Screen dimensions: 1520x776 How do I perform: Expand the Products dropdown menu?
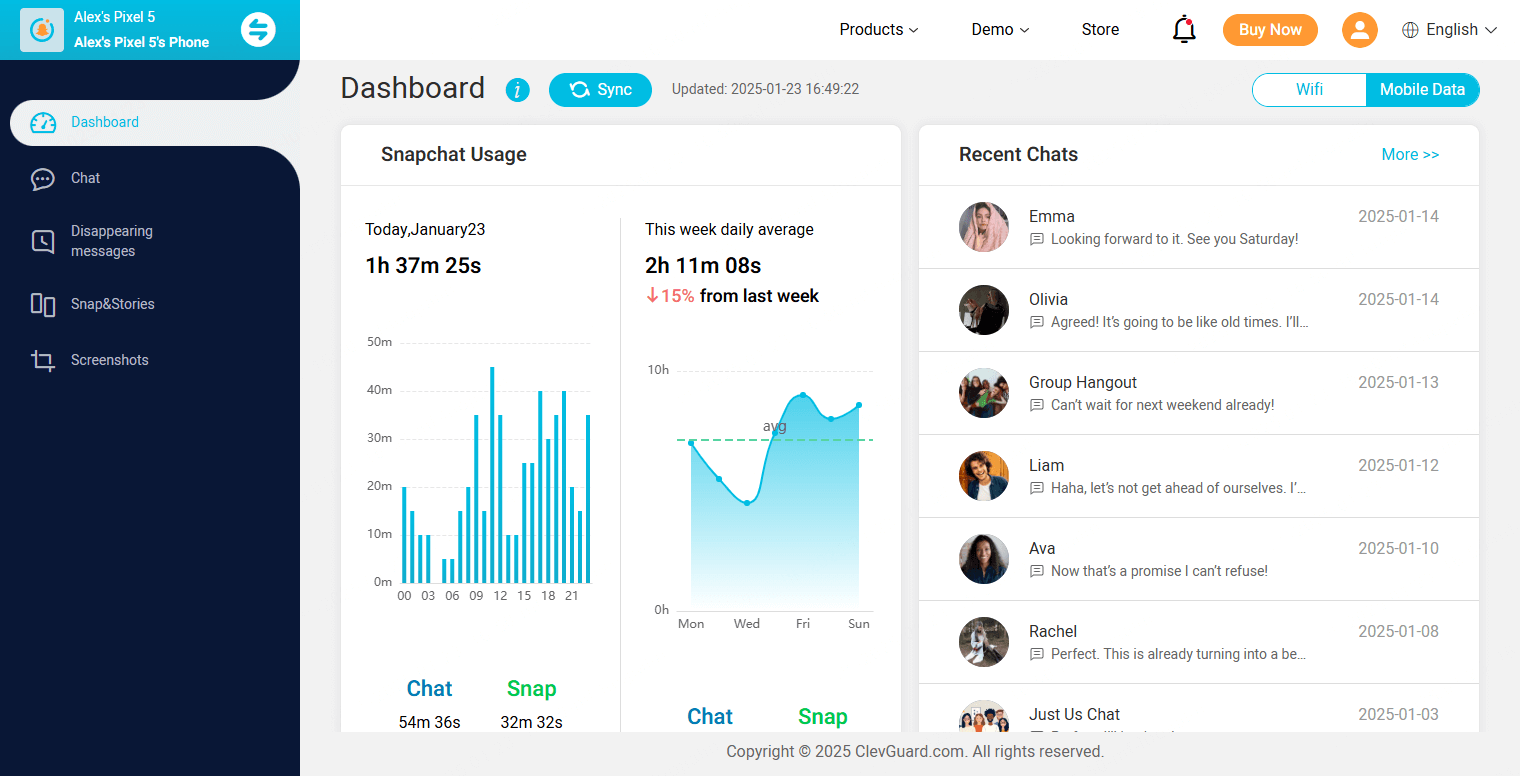878,30
